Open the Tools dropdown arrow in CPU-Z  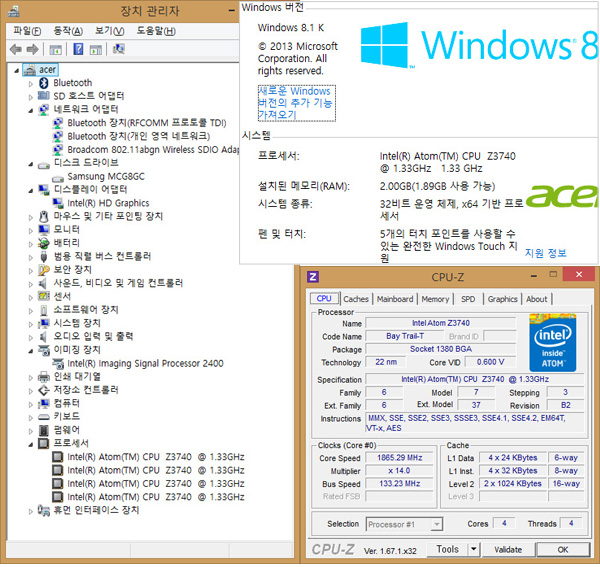[474, 549]
